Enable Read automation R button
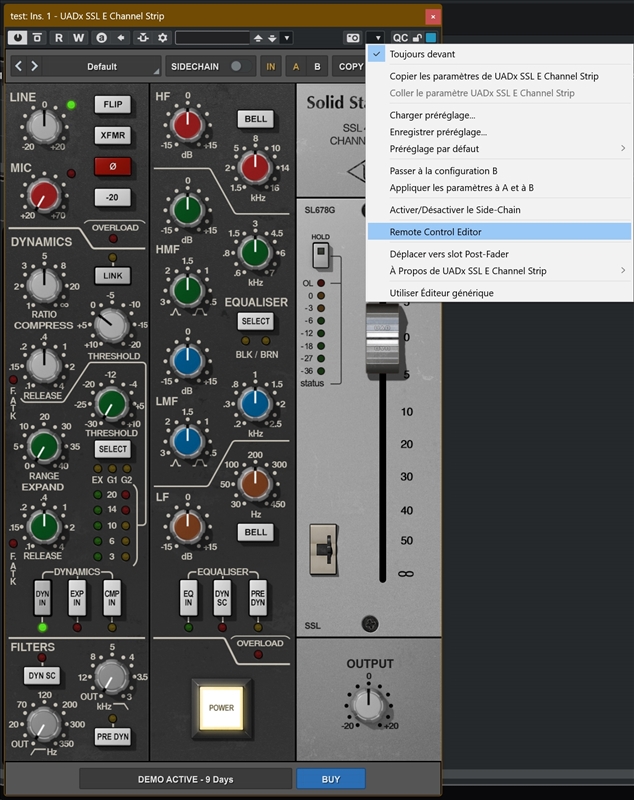Screen dimensions: 634x800 (59, 38)
